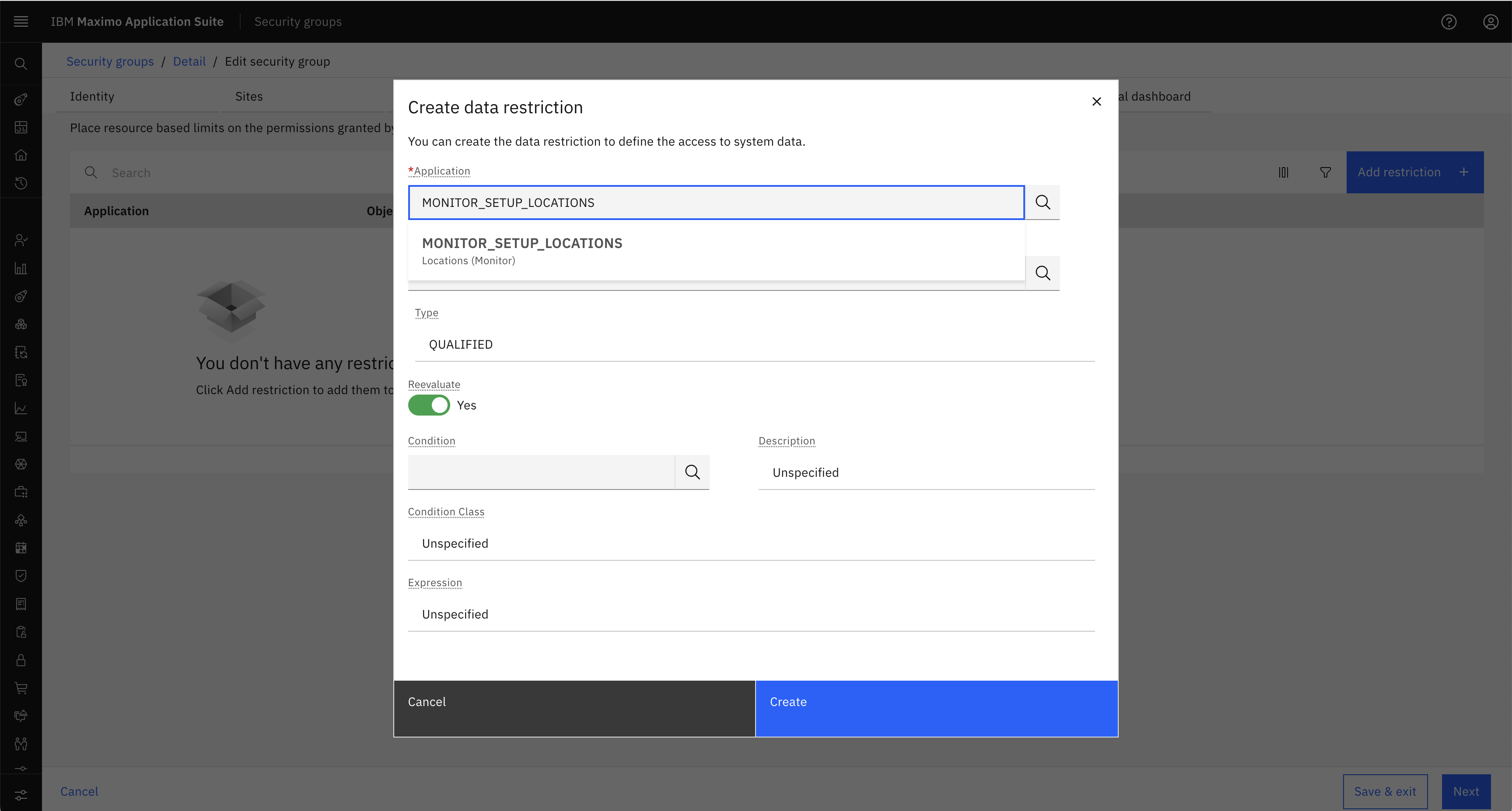The image size is (1512, 811).
Task: Go to the home icon in sidebar
Action: click(21, 155)
